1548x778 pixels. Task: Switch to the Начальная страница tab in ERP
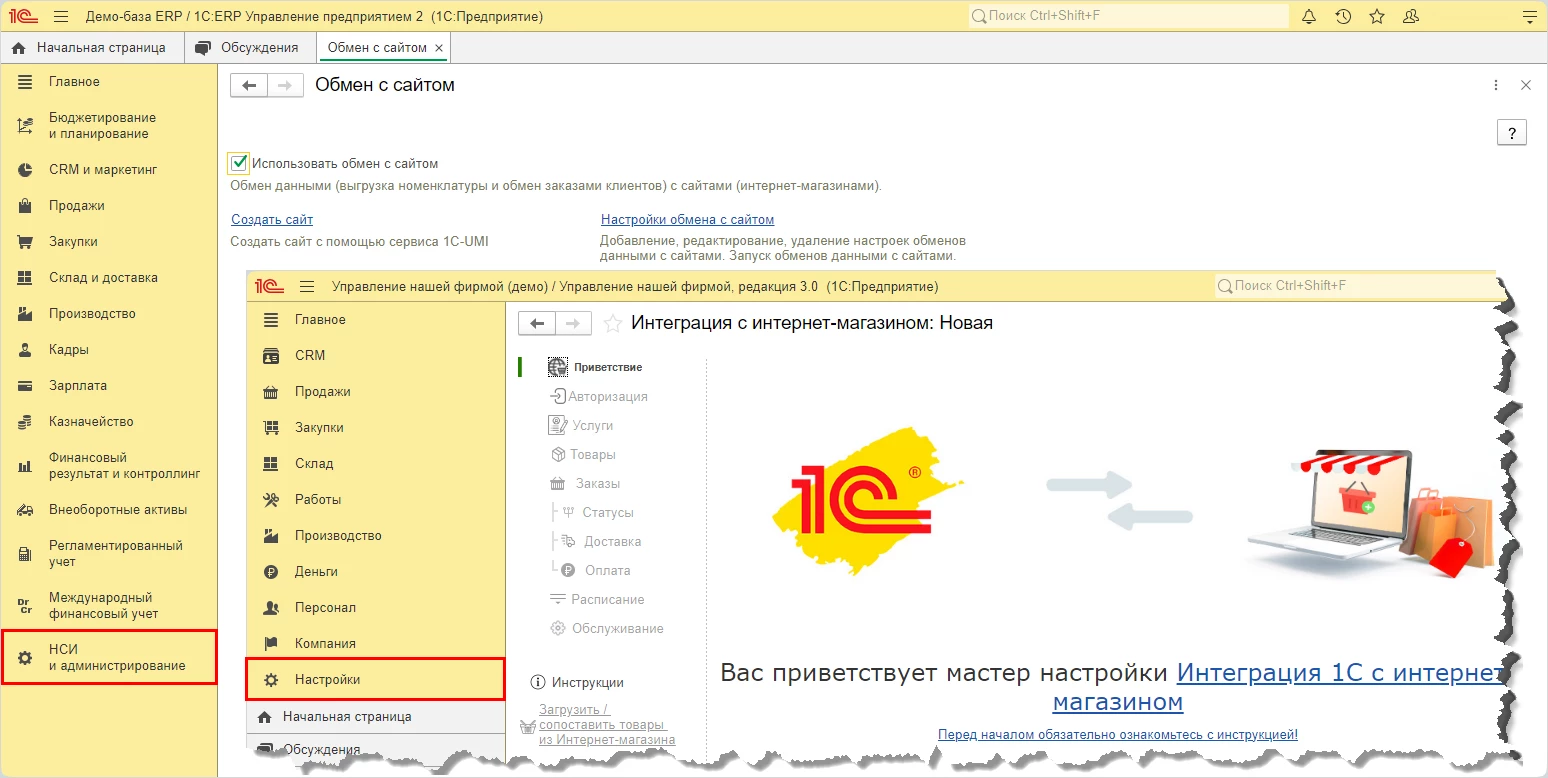pos(90,48)
